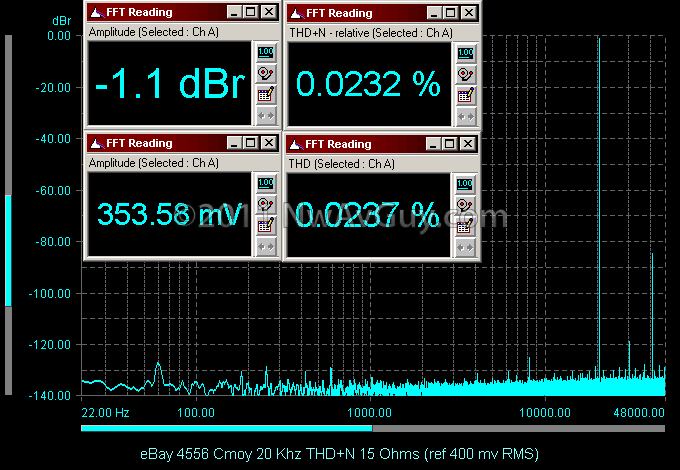
Task: Close the THD 0.0237 % FFT Reading window
Action: (468, 144)
